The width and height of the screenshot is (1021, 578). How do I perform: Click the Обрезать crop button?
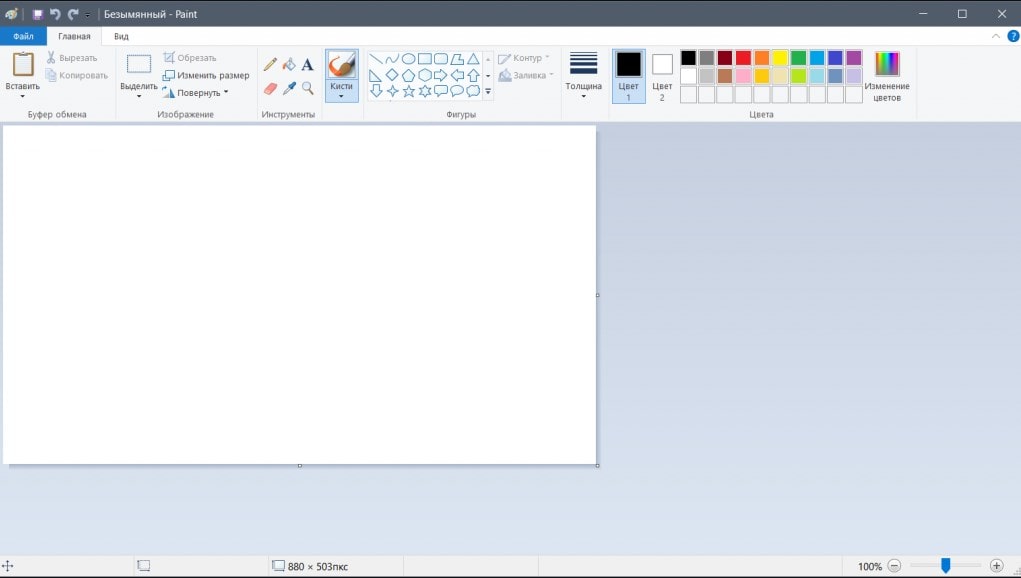[x=189, y=58]
